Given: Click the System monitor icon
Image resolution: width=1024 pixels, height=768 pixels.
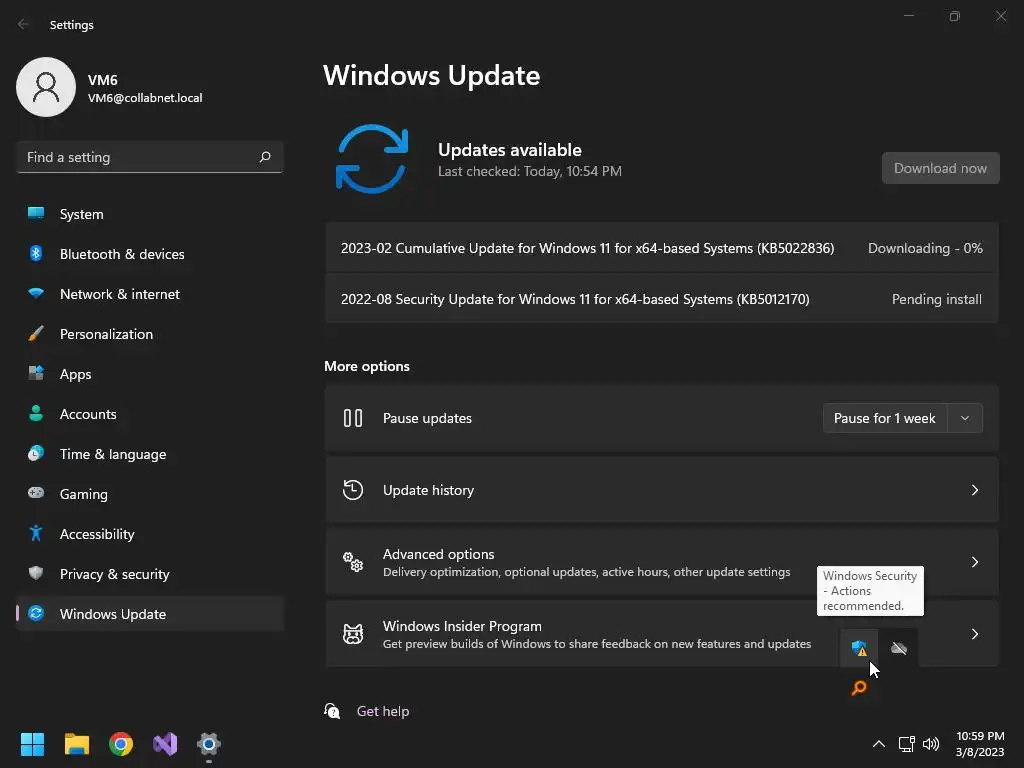Looking at the screenshot, I should tap(36, 214).
